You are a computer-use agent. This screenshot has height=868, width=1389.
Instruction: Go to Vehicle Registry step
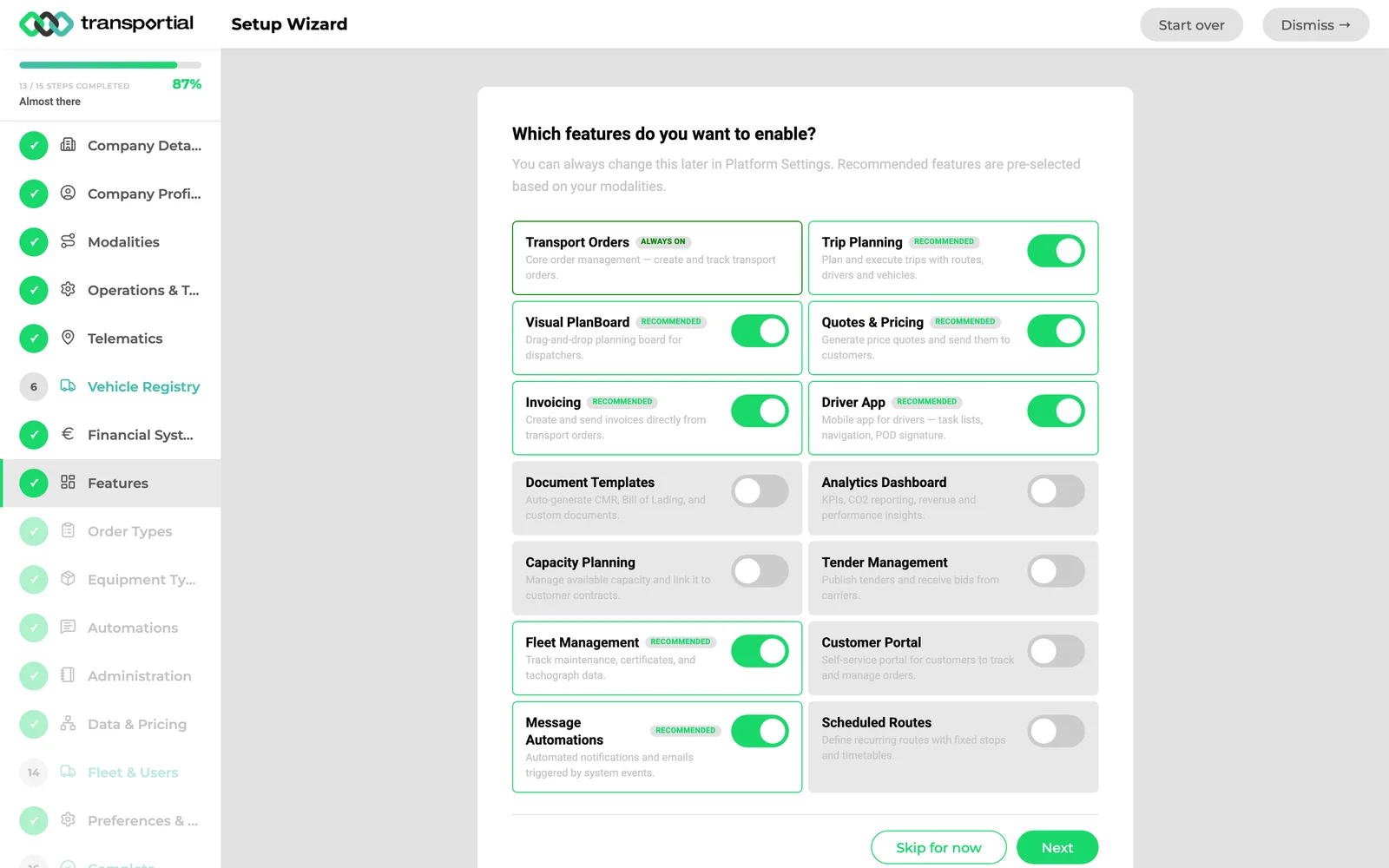click(110, 386)
